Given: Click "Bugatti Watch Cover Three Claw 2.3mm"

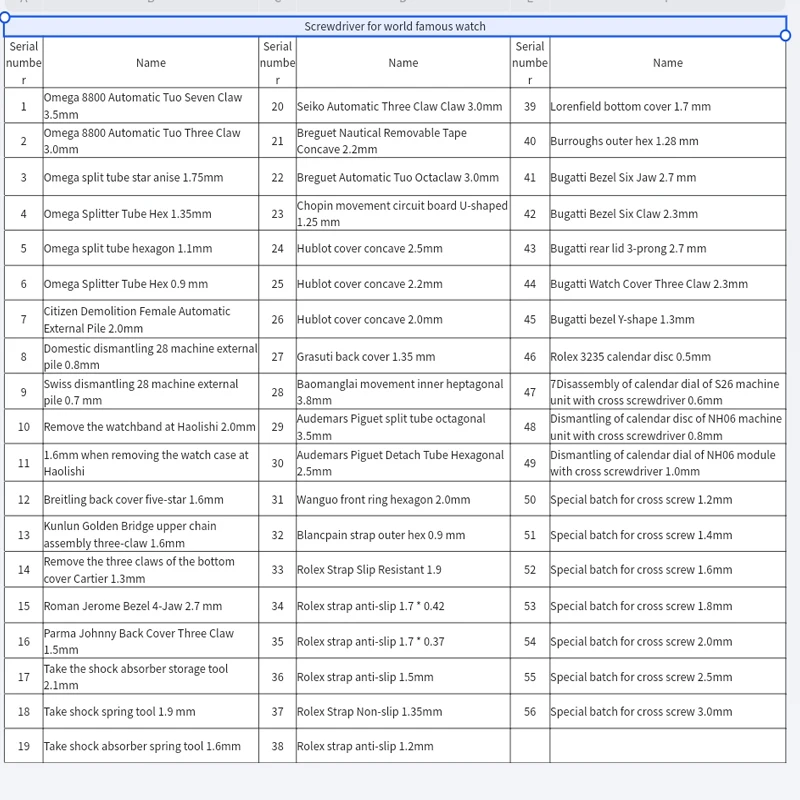Looking at the screenshot, I should click(x=668, y=283).
